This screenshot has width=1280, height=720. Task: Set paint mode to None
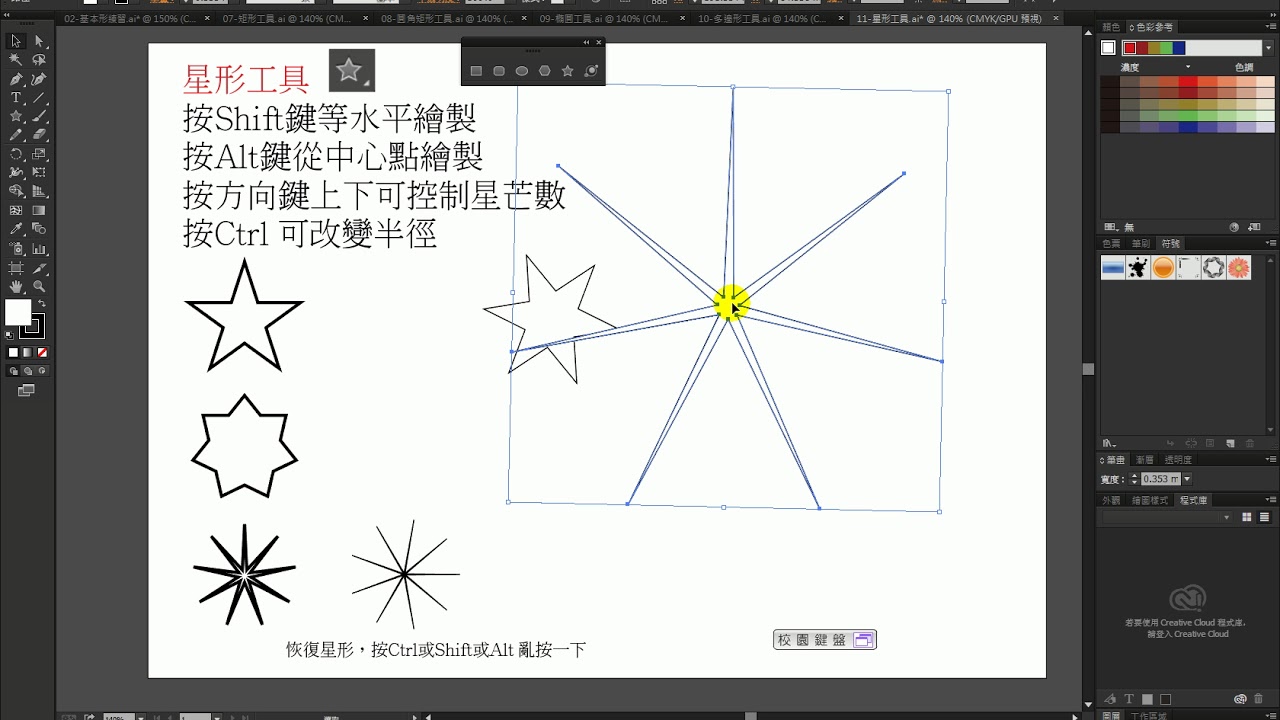(x=42, y=352)
